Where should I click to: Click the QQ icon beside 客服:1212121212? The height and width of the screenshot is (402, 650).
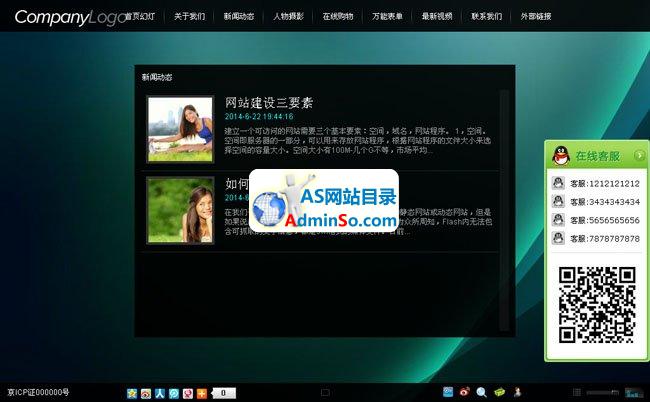point(558,183)
